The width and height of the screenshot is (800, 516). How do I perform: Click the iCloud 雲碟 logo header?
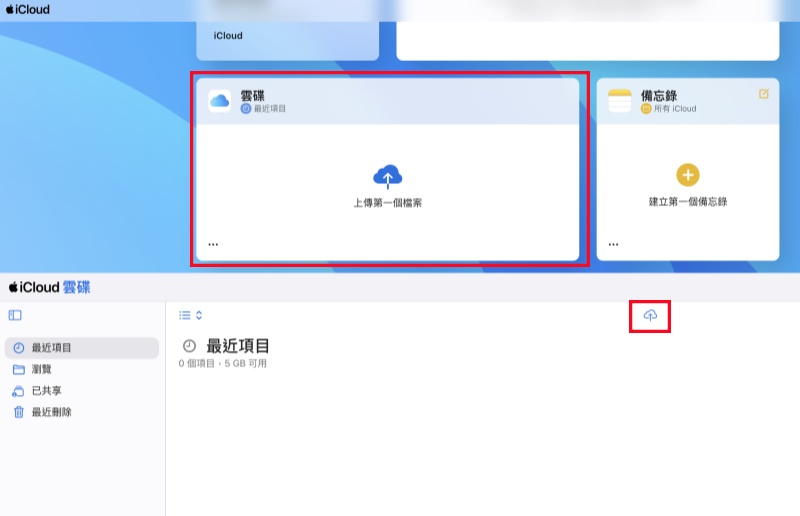click(x=49, y=287)
